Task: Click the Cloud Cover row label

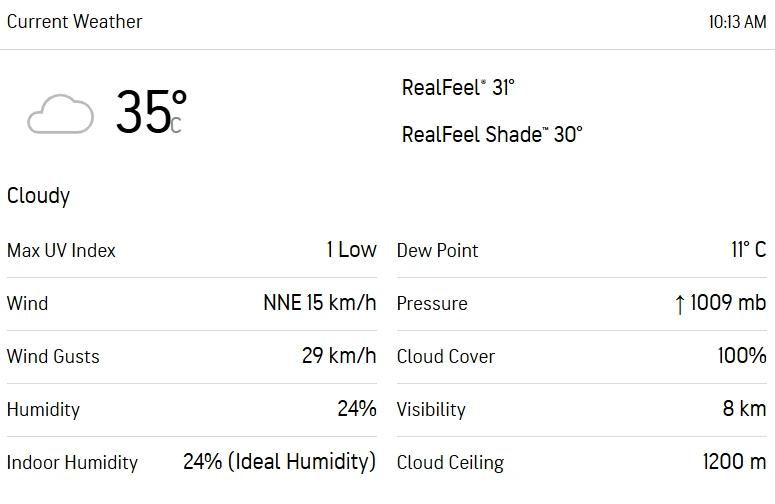Action: [x=446, y=356]
